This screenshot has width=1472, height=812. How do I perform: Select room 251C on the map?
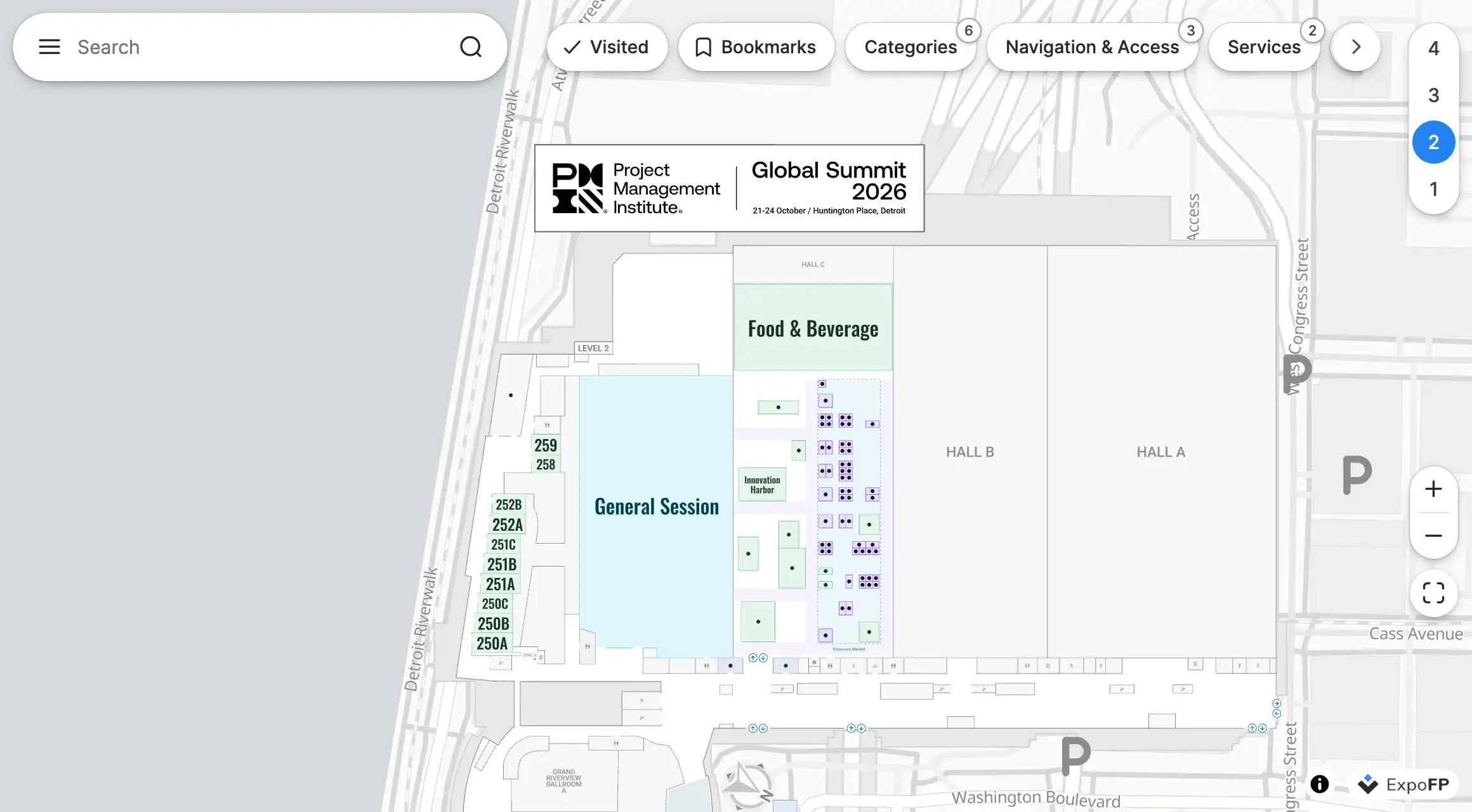coord(503,544)
